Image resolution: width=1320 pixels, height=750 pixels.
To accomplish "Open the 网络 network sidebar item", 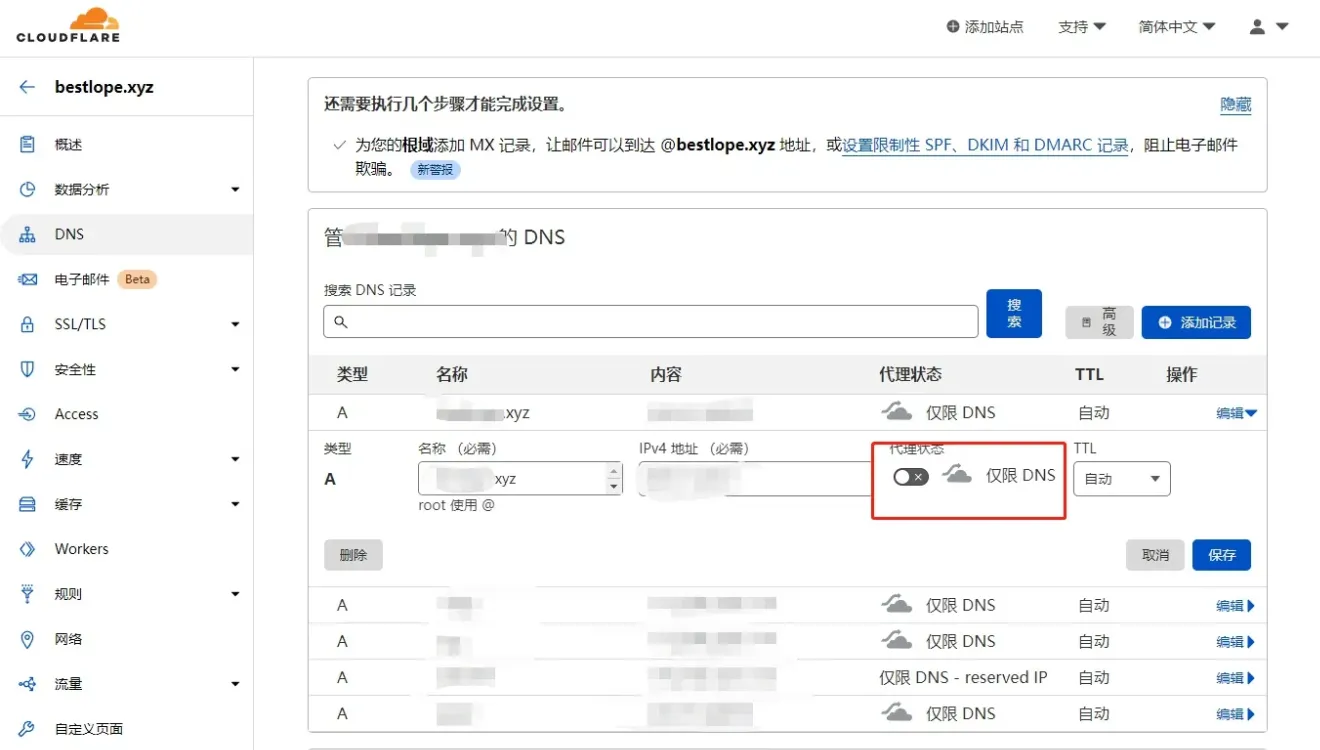I will (68, 639).
